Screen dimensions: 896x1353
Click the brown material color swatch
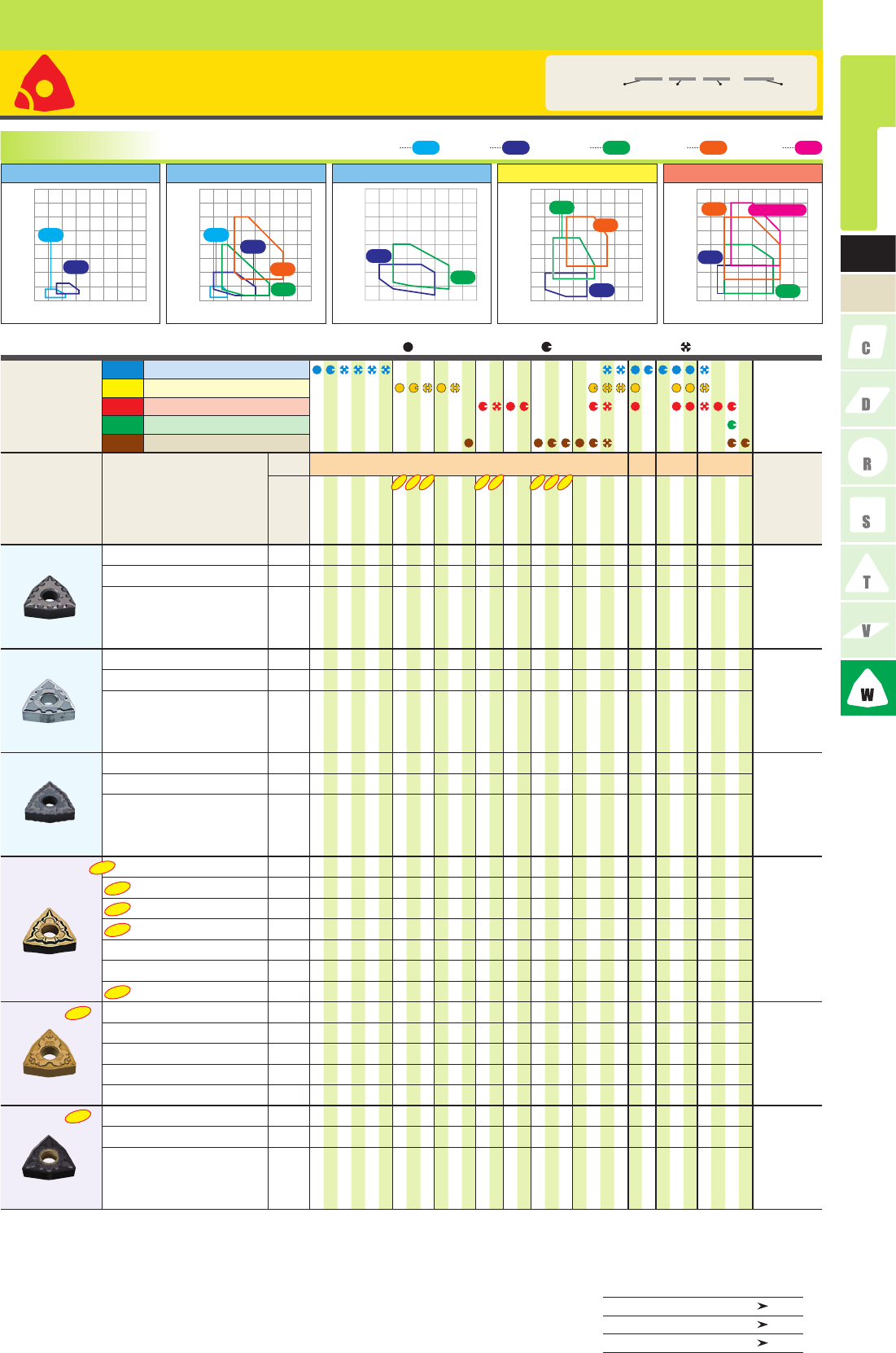[122, 443]
